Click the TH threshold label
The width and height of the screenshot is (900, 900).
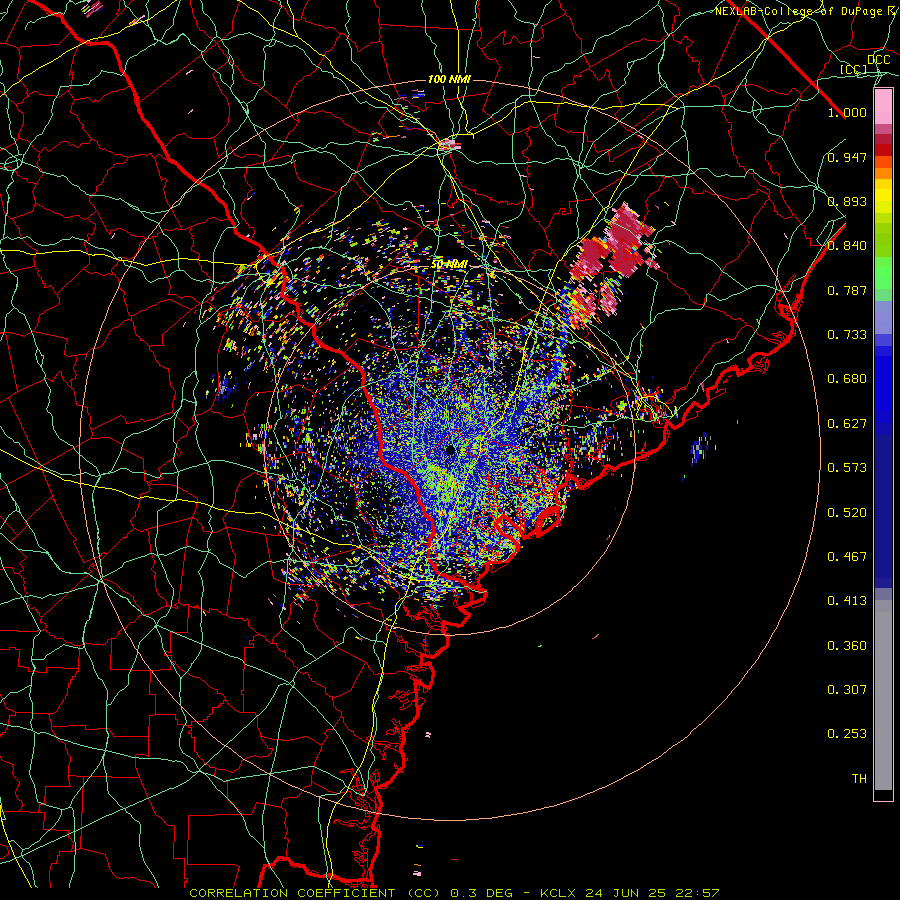point(859,779)
